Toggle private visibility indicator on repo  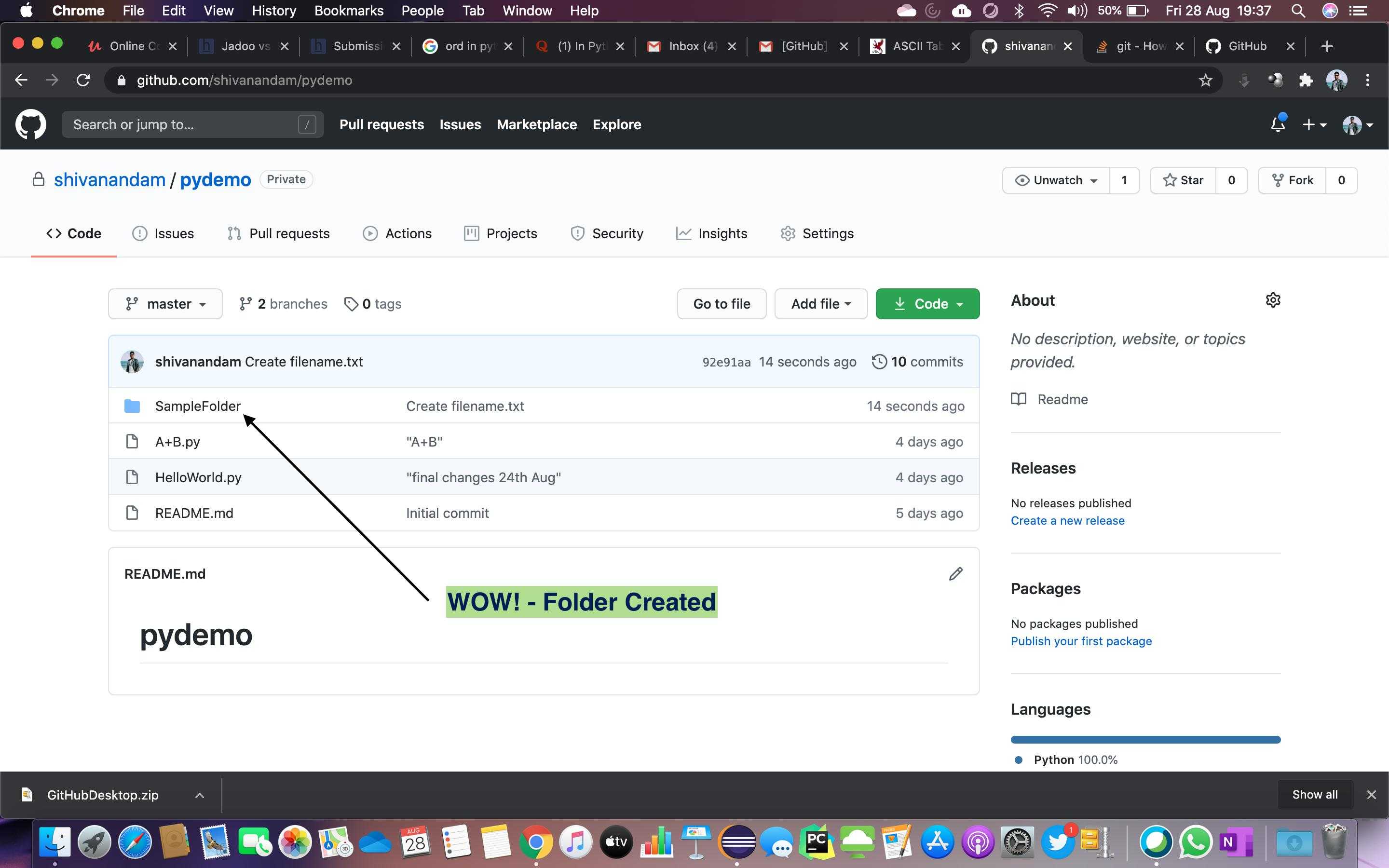tap(285, 179)
